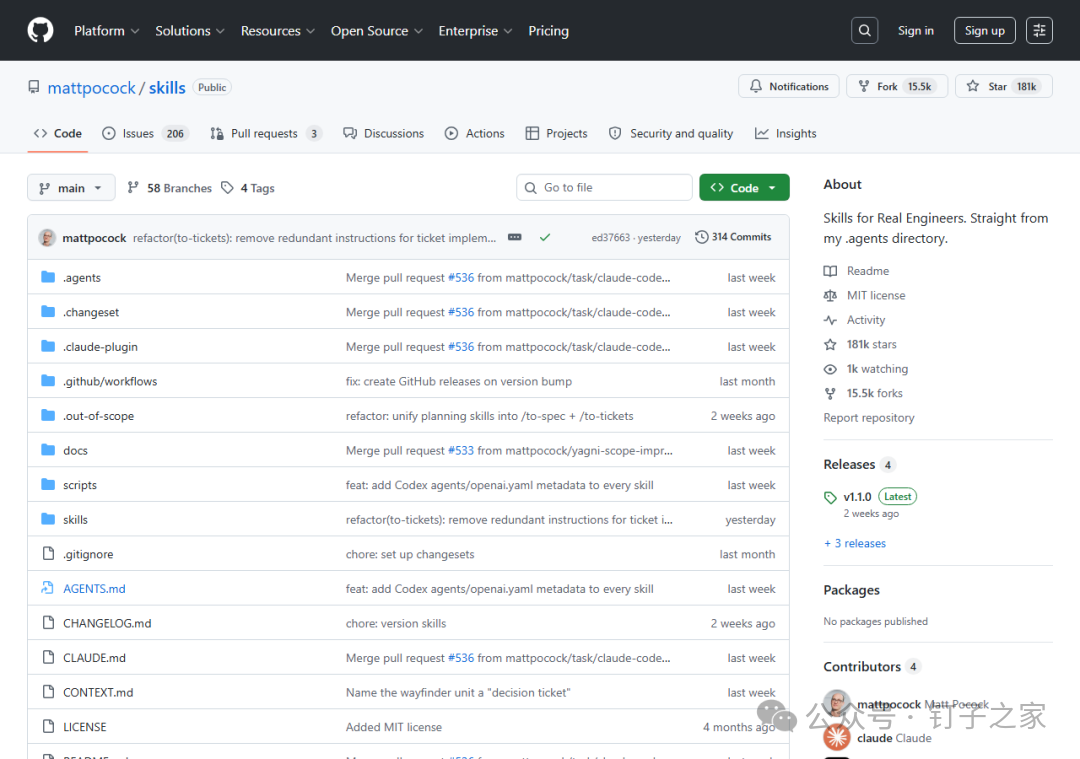1080x759 pixels.
Task: Click the Notifications button
Action: click(789, 86)
